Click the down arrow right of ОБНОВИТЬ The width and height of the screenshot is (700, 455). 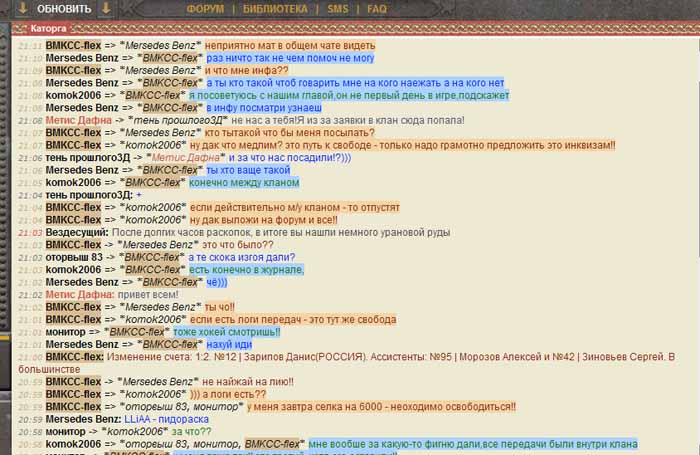pyautogui.click(x=105, y=9)
